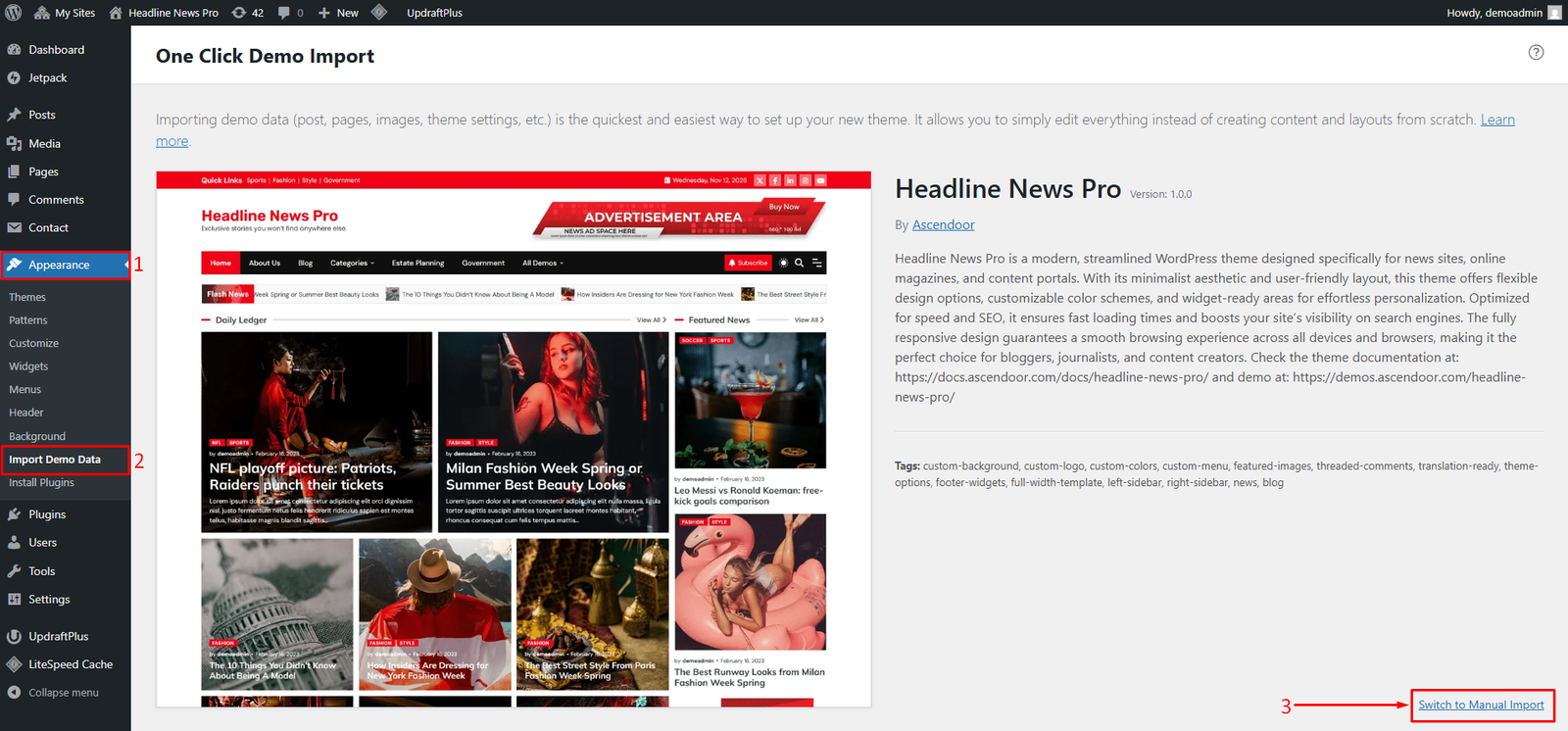Collapse the admin sidebar menu
Viewport: 1568px width, 731px height.
point(63,693)
